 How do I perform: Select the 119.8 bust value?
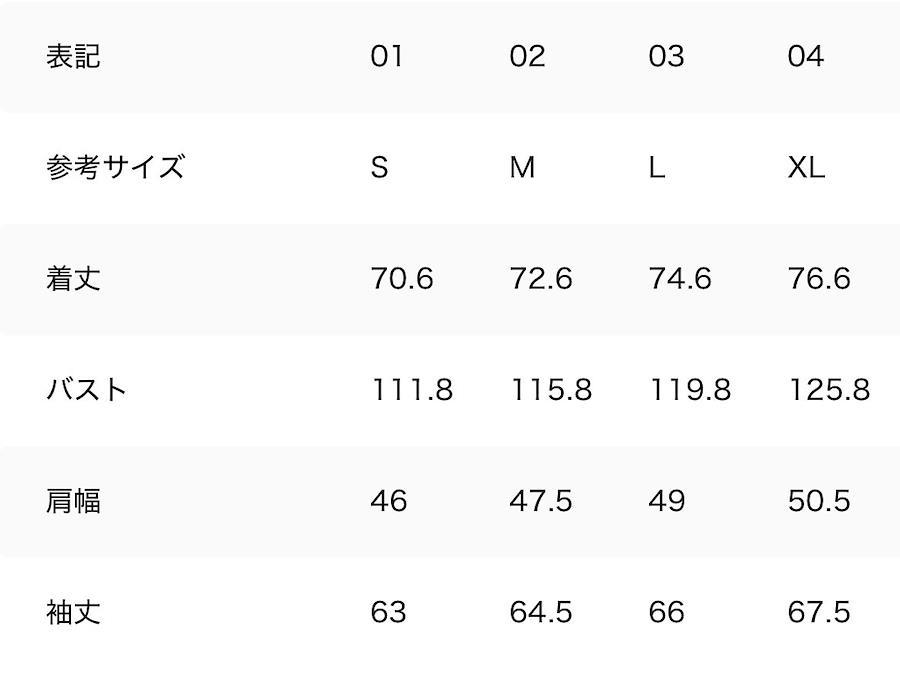coord(690,389)
